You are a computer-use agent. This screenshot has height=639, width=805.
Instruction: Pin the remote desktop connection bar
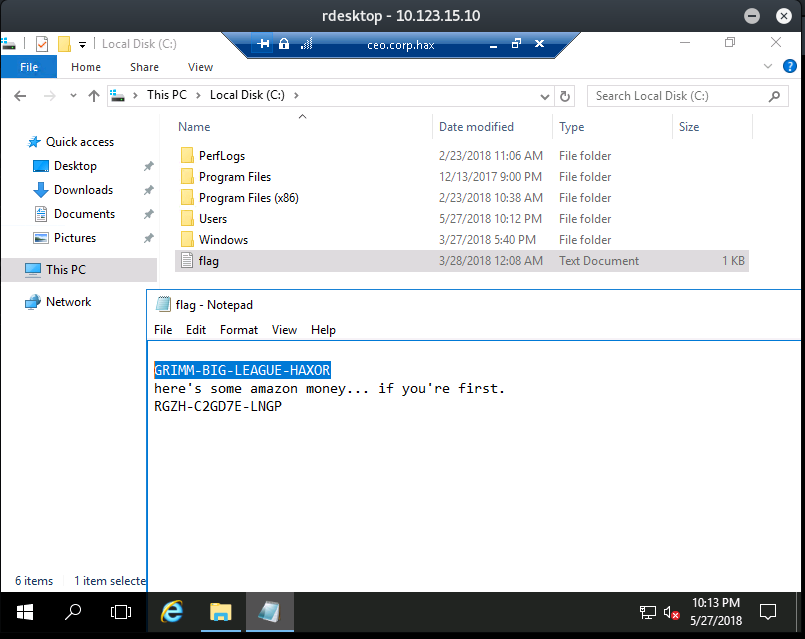(x=264, y=44)
